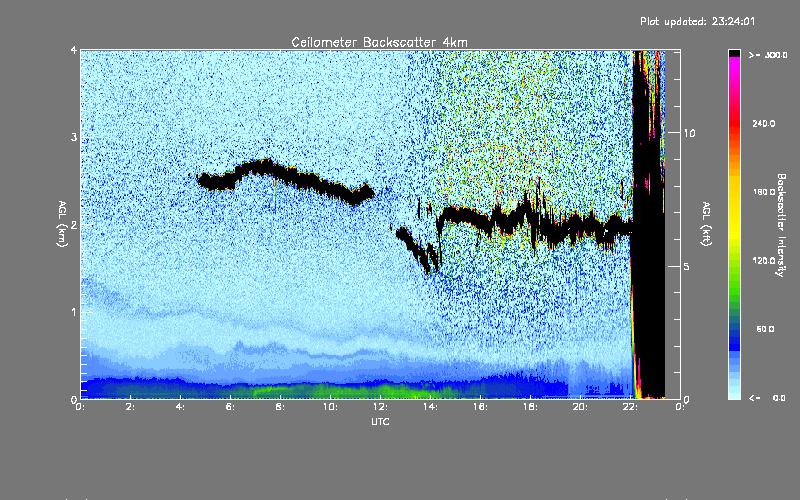Click the '5' kft tick on the right axis
Screen dimensions: 800x500
coord(687,266)
